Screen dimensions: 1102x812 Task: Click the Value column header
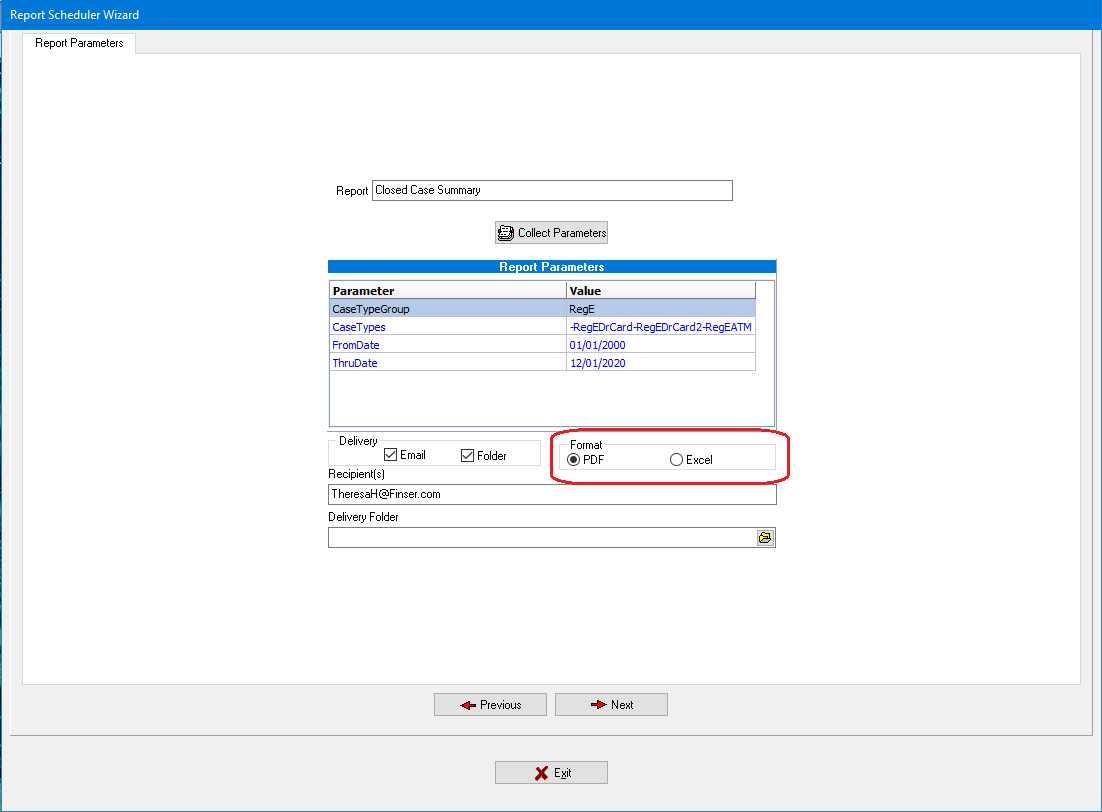pyautogui.click(x=660, y=291)
